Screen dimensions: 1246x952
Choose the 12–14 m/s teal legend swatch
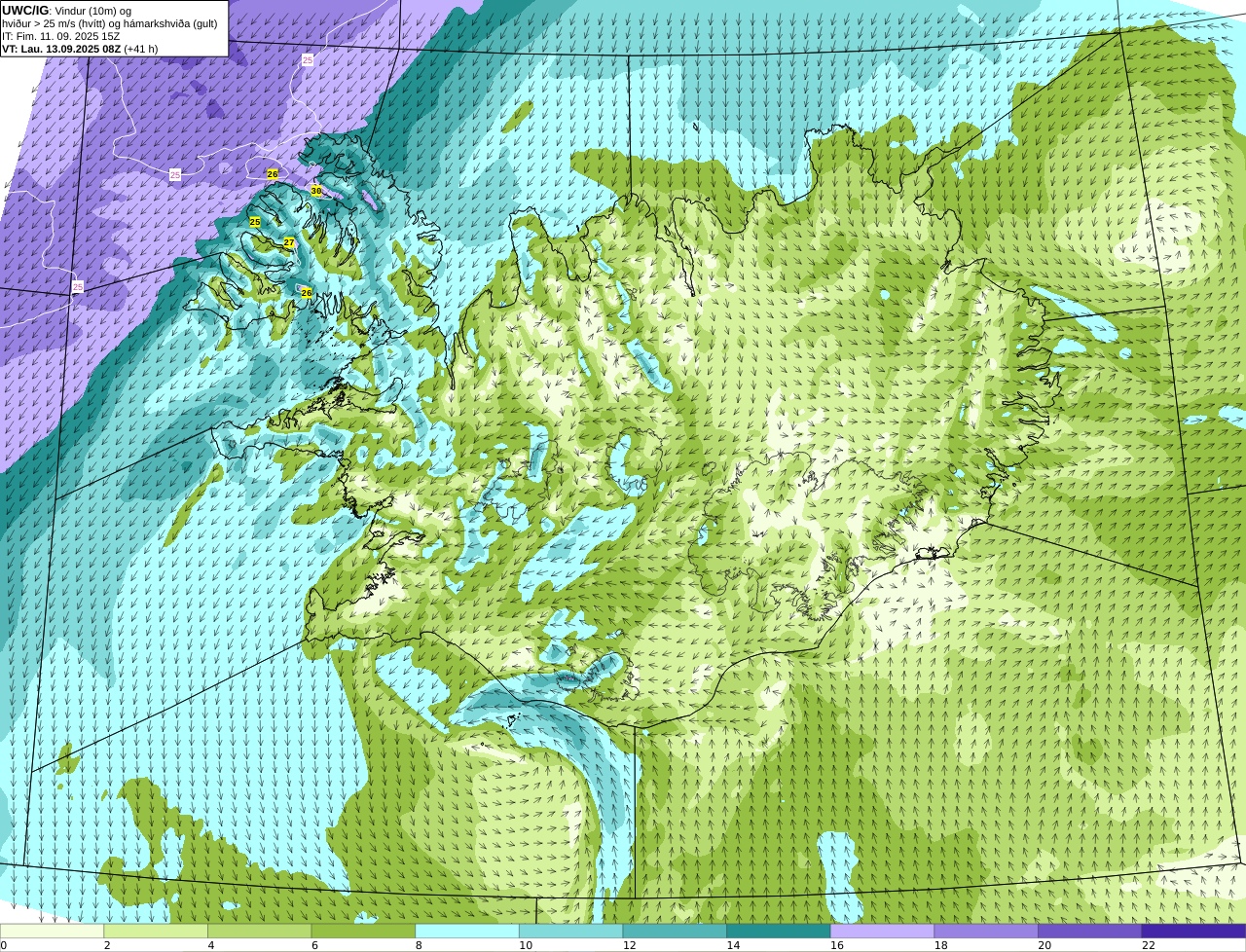pyautogui.click(x=675, y=931)
